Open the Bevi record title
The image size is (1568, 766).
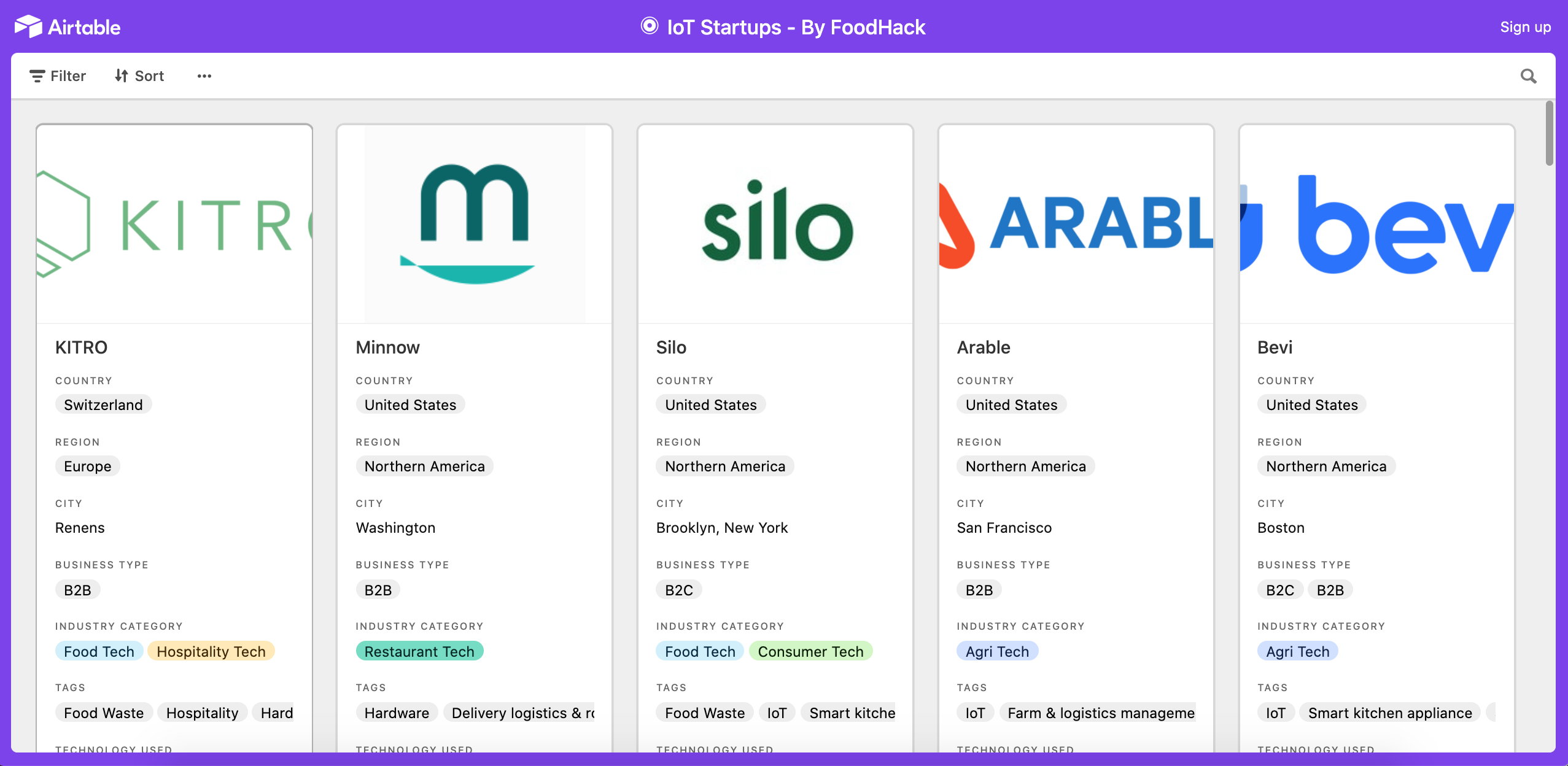click(x=1275, y=347)
